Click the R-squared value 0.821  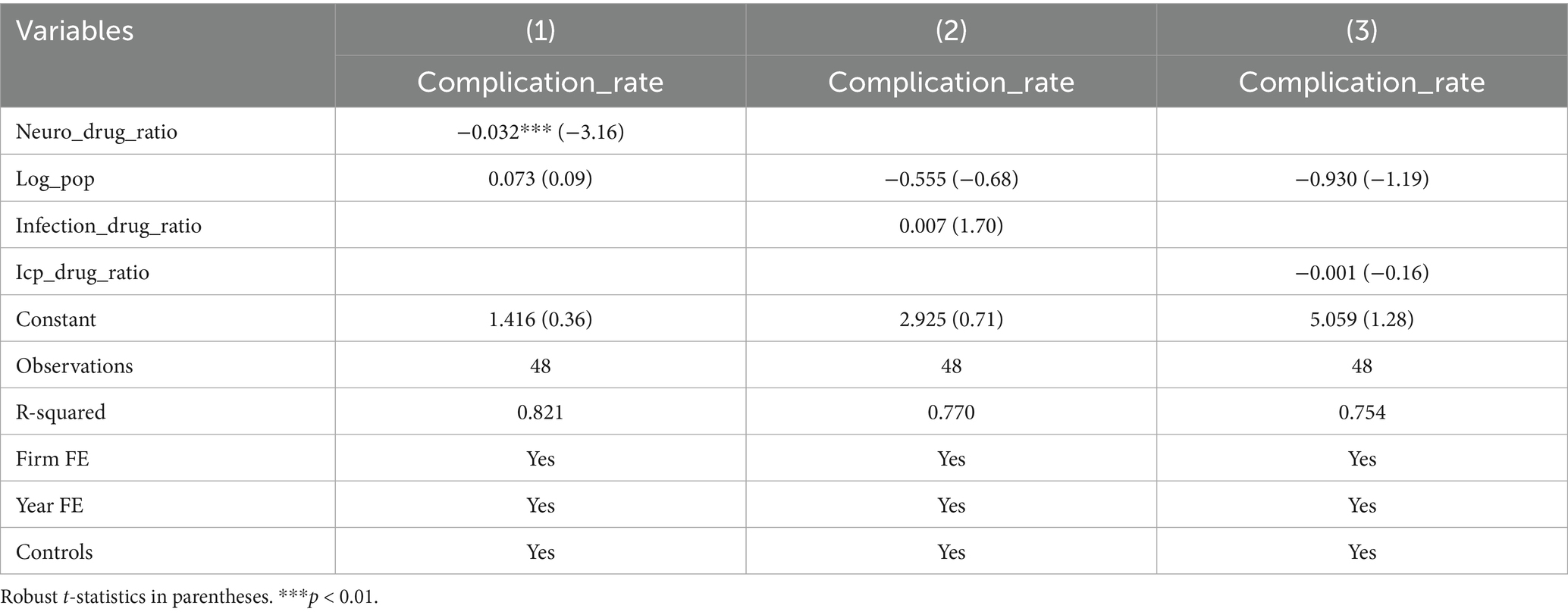coord(540,413)
